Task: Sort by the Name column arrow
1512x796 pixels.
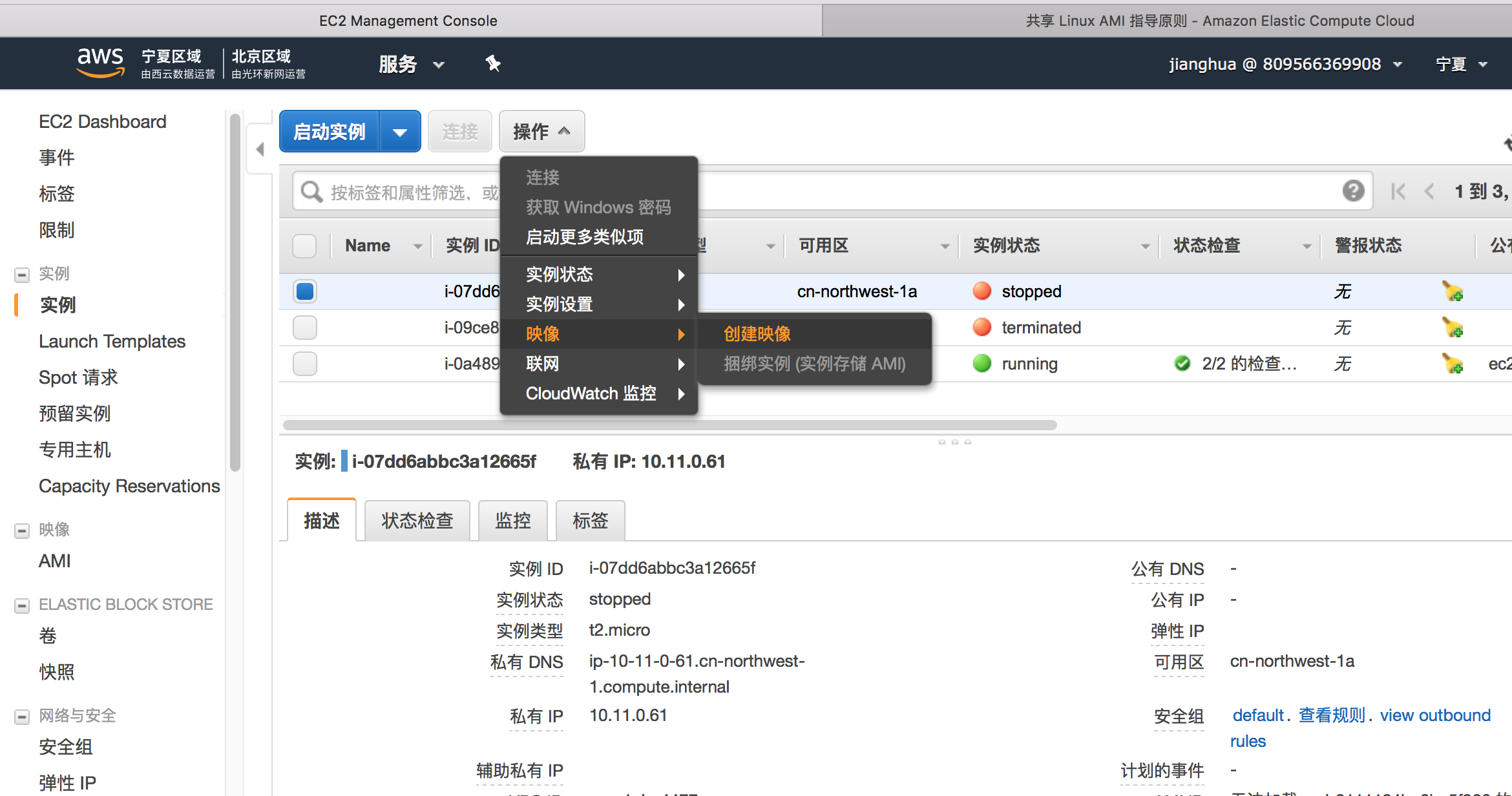Action: point(417,246)
